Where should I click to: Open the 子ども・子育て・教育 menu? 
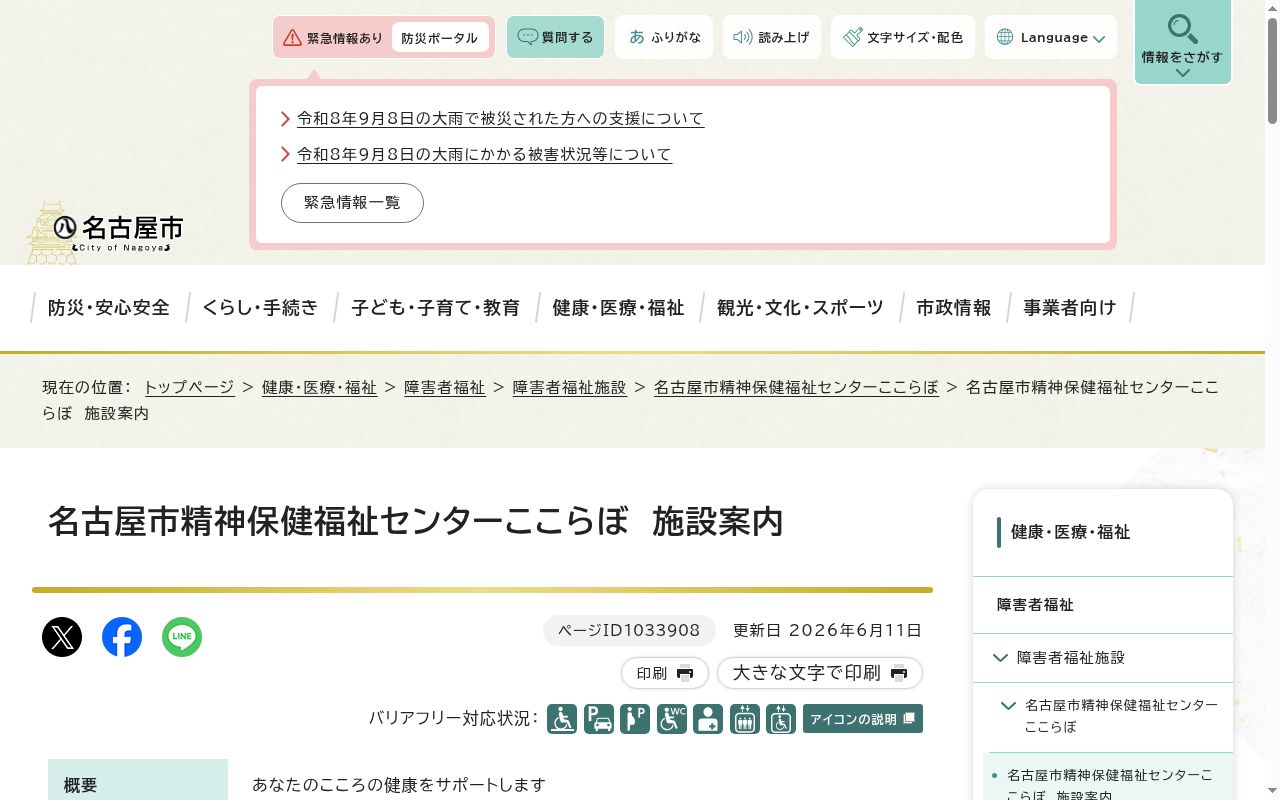435,308
